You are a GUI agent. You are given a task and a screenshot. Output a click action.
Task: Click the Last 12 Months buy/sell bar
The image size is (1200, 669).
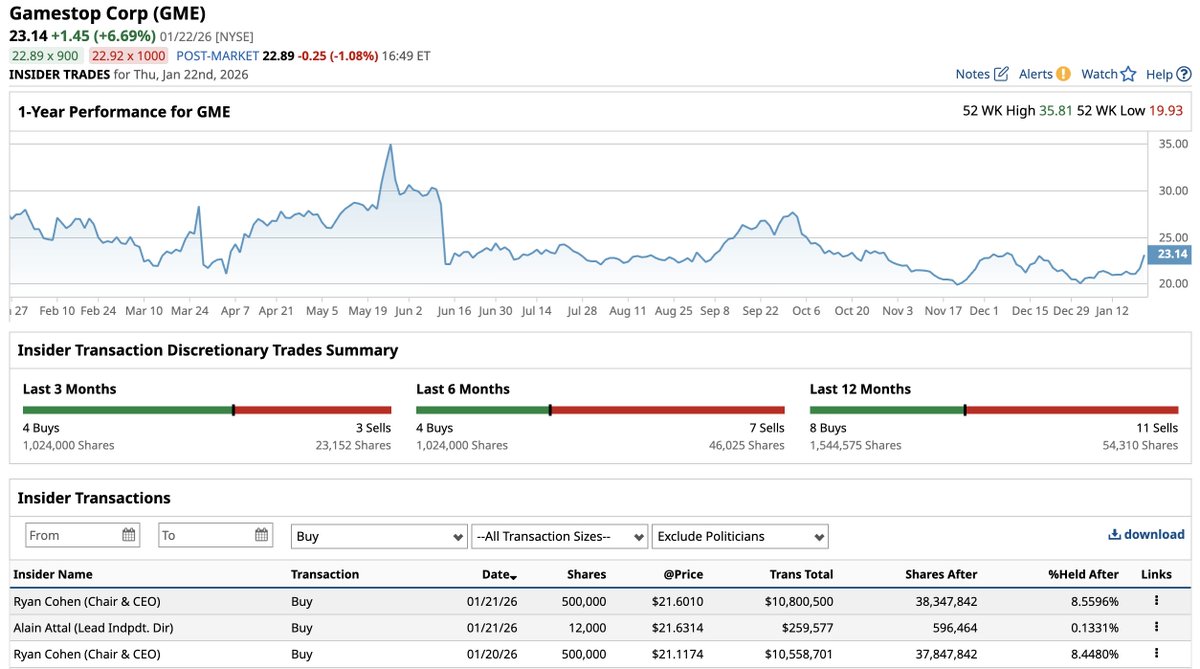point(994,410)
